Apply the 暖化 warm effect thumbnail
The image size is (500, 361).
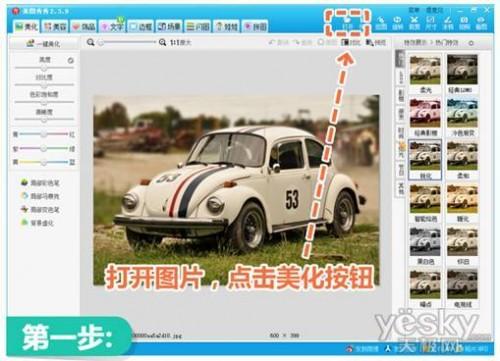click(x=462, y=199)
